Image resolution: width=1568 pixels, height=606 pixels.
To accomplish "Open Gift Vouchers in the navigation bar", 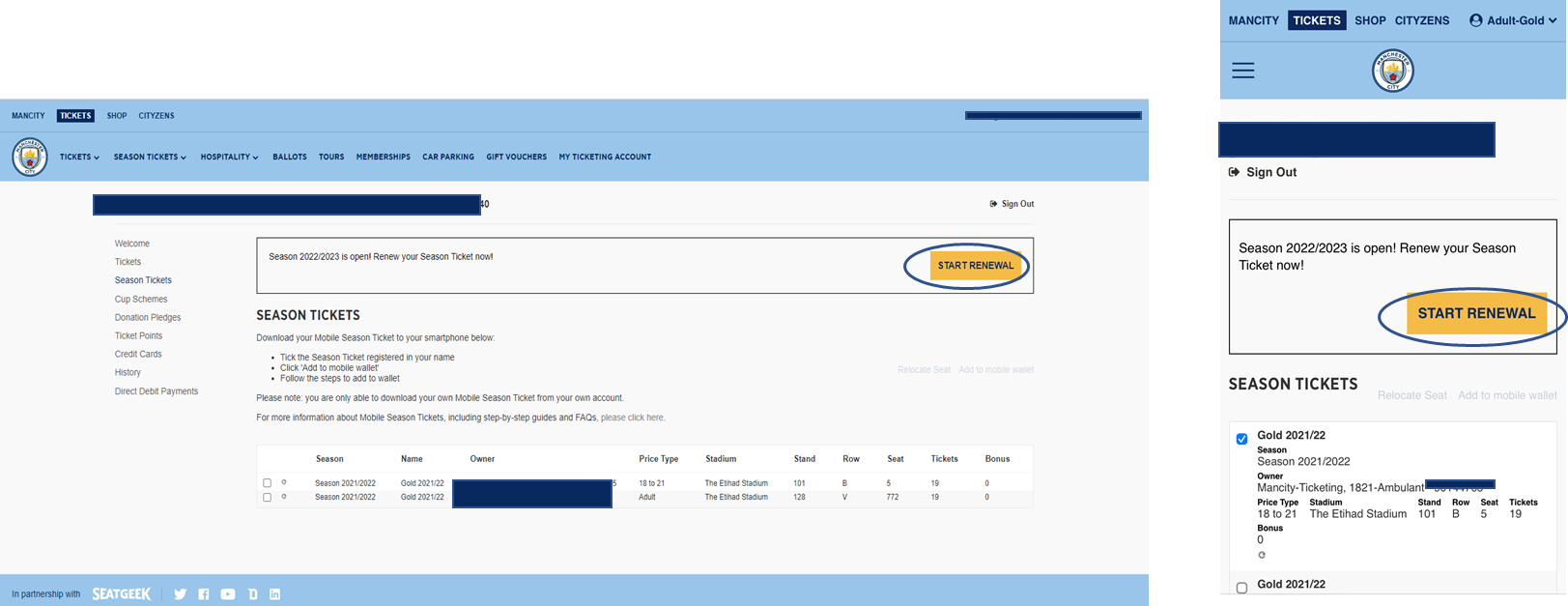I will 517,157.
